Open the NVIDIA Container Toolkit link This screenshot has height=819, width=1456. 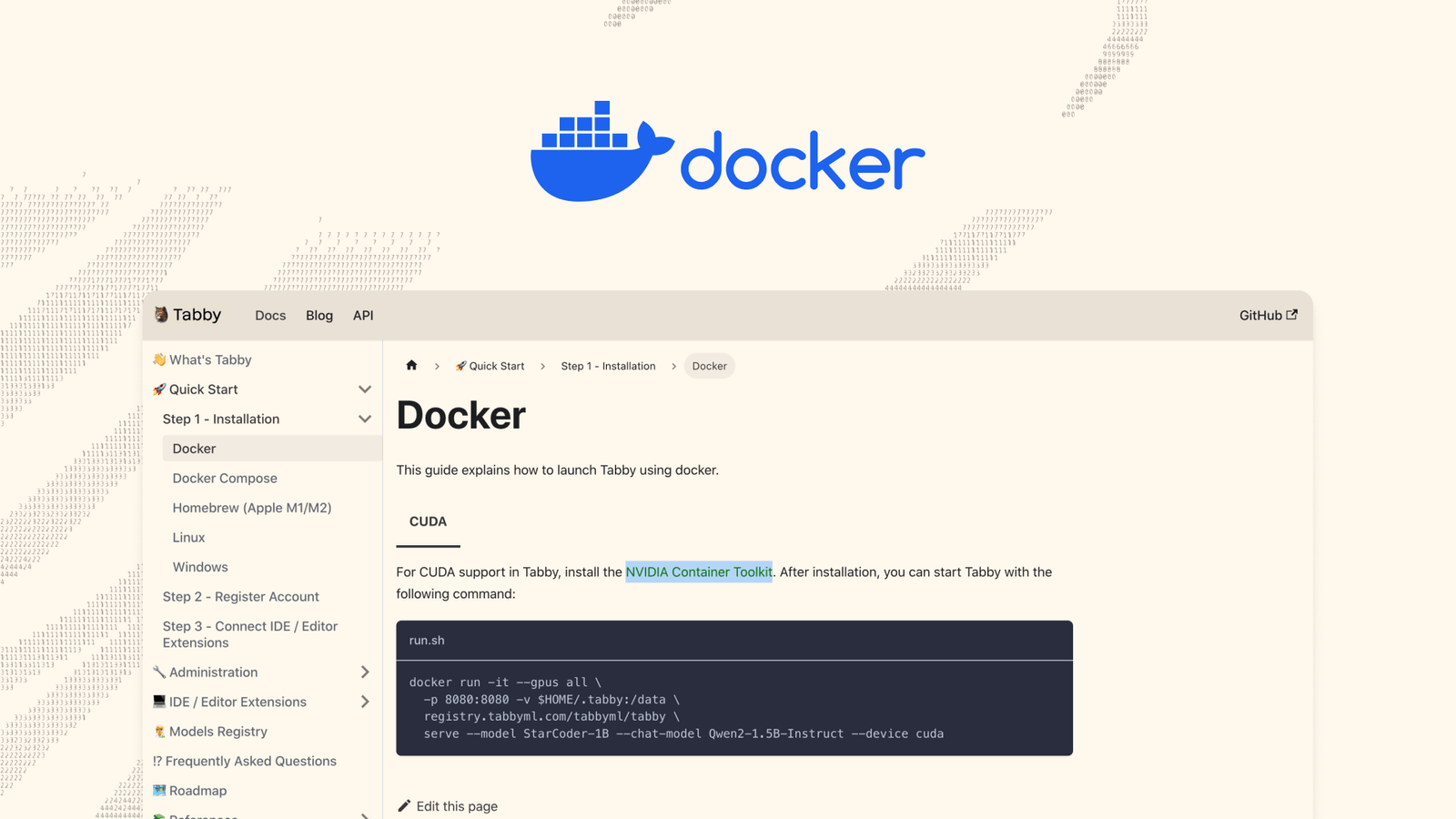pyautogui.click(x=699, y=571)
